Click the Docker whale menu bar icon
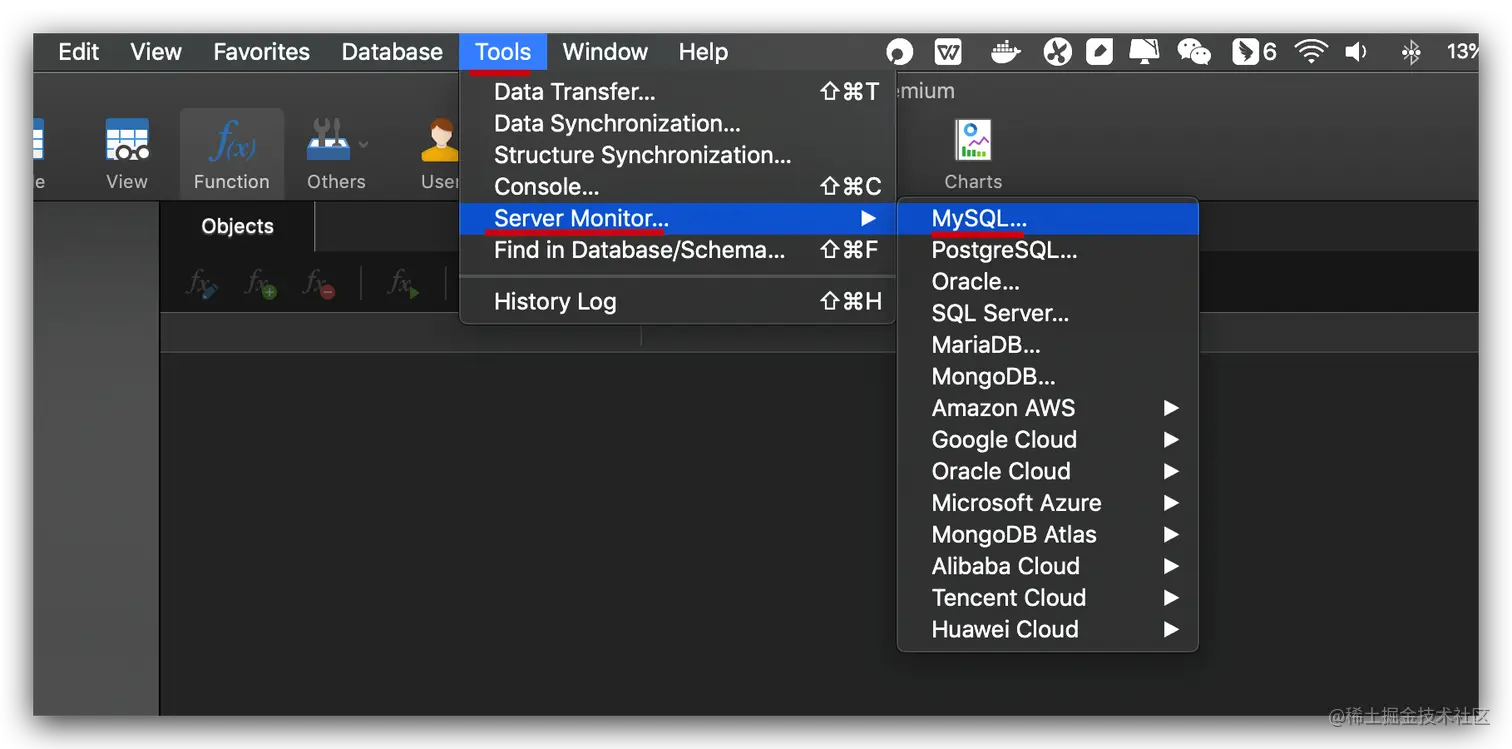1512x749 pixels. pyautogui.click(x=1005, y=52)
